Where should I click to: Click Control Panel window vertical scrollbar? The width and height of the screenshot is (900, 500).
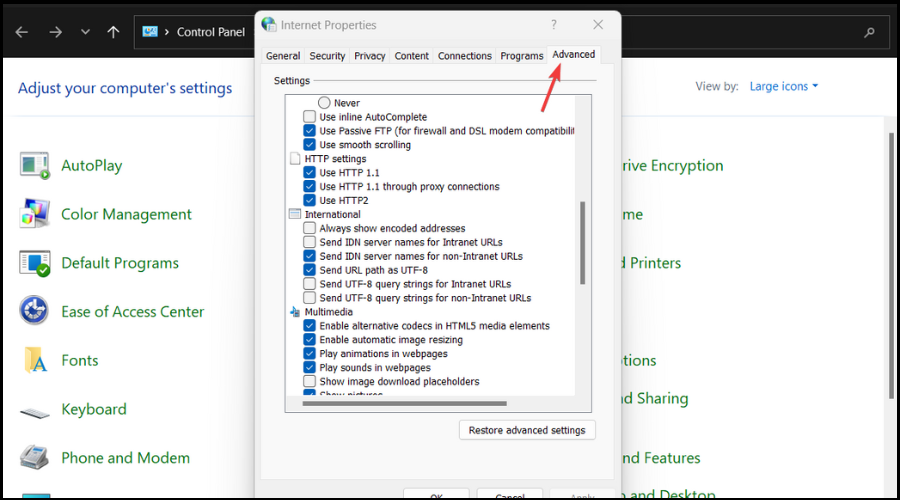click(x=891, y=265)
